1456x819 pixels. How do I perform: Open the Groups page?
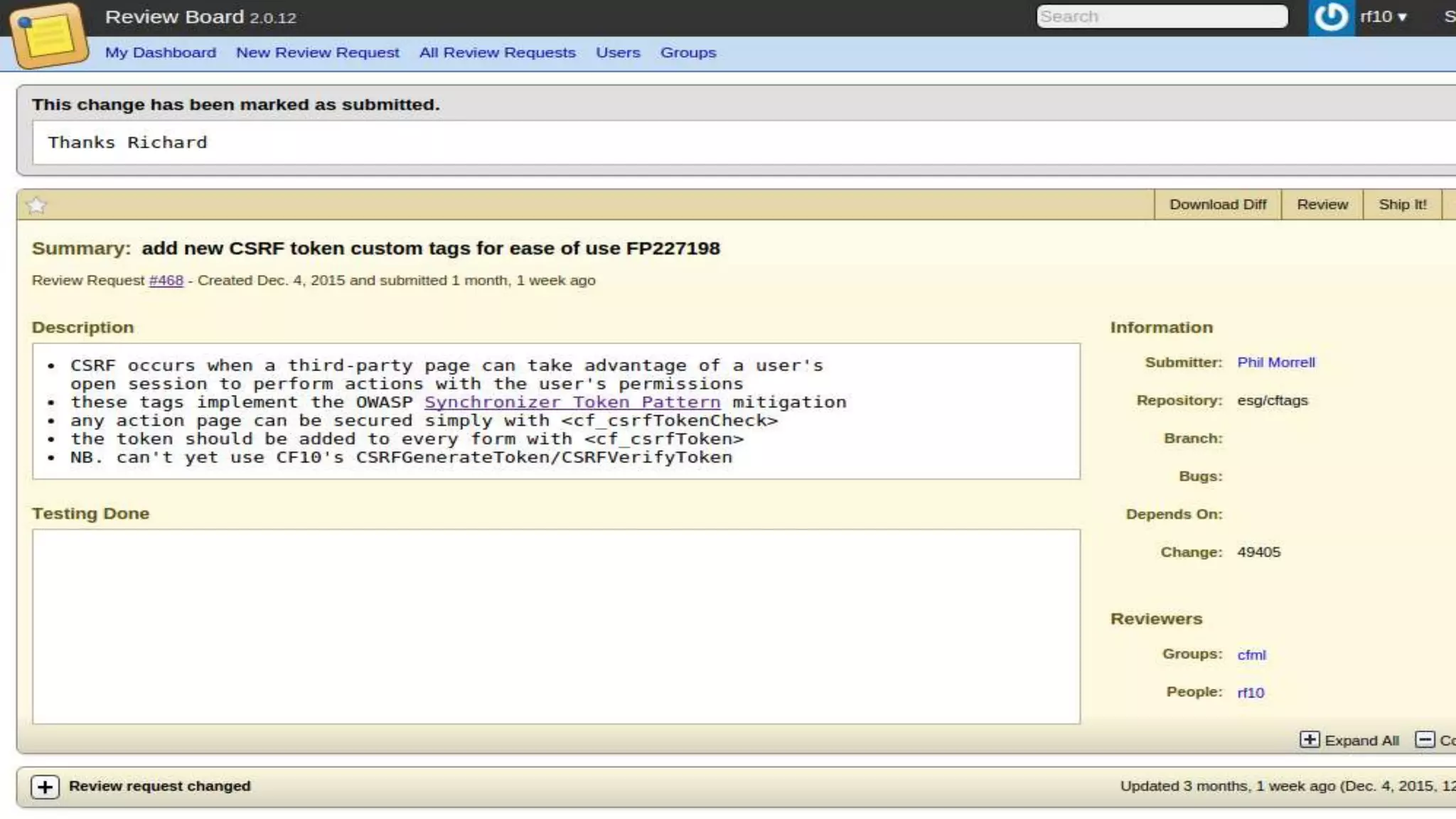(x=687, y=53)
